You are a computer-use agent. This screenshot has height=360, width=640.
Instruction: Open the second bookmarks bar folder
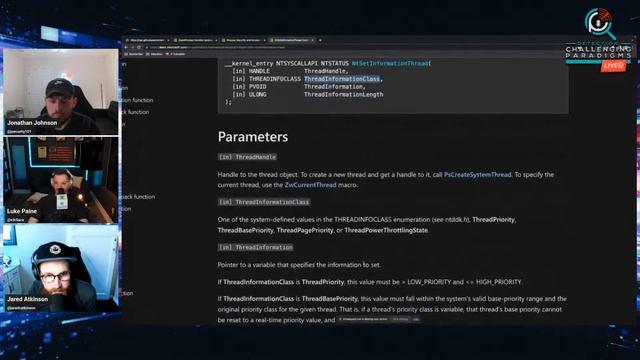pos(154,54)
